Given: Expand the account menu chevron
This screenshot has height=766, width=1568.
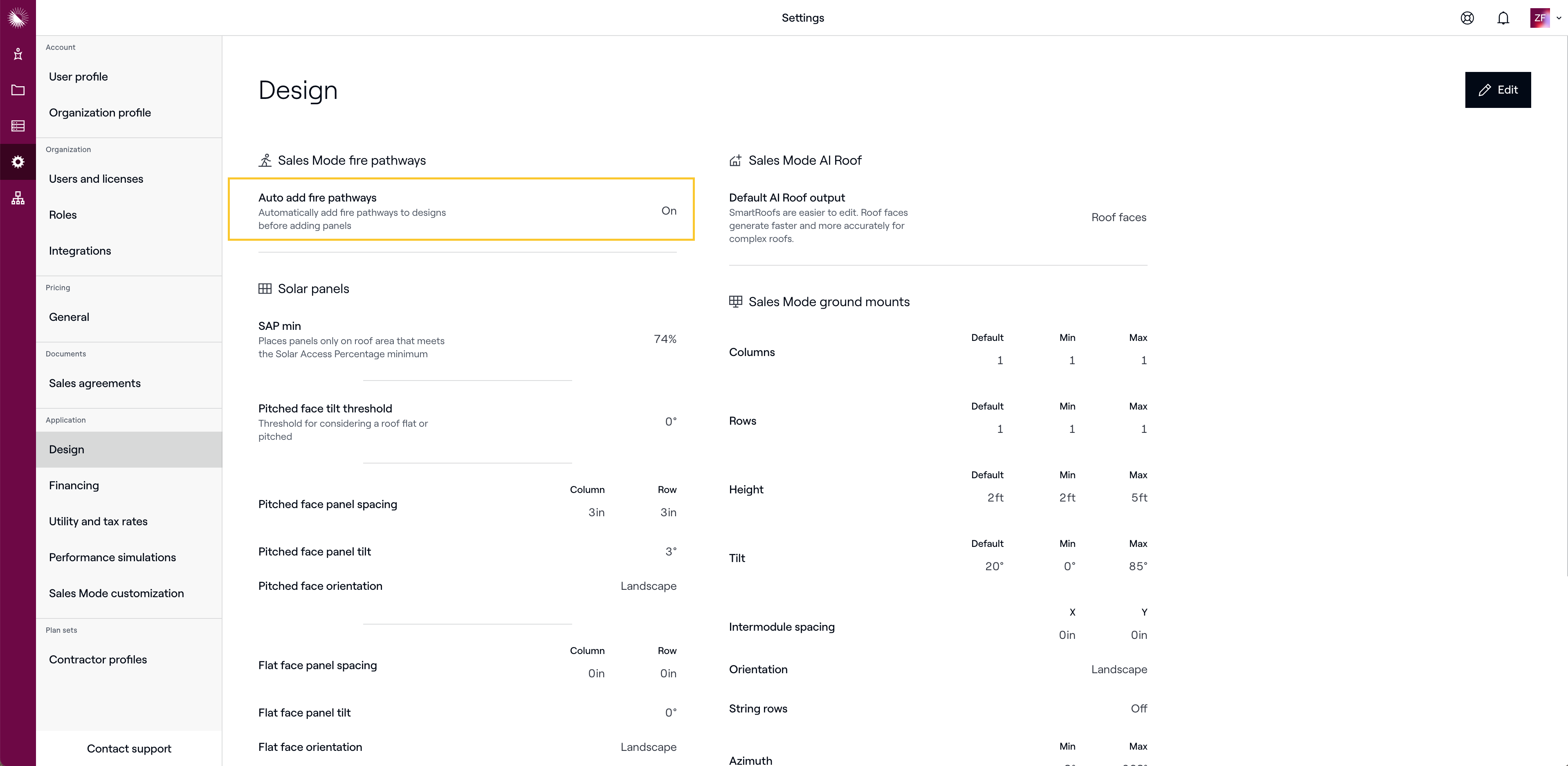Looking at the screenshot, I should pyautogui.click(x=1559, y=18).
